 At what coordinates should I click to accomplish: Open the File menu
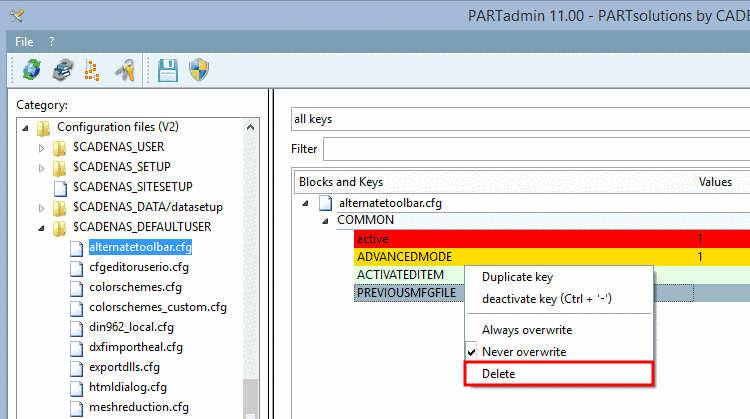[24, 42]
